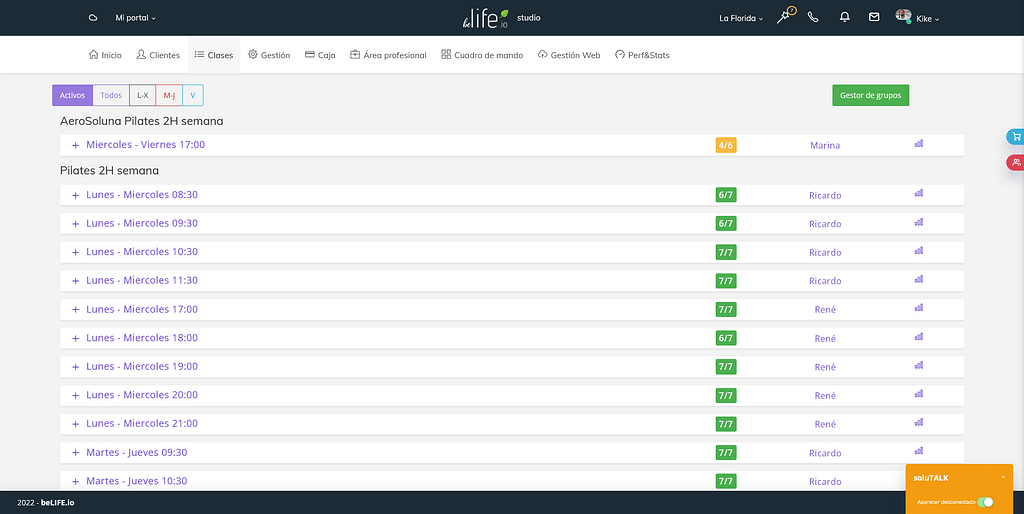Screen dimensions: 1024x514
Task: Click the magic wand icon in header
Action: 785,17
